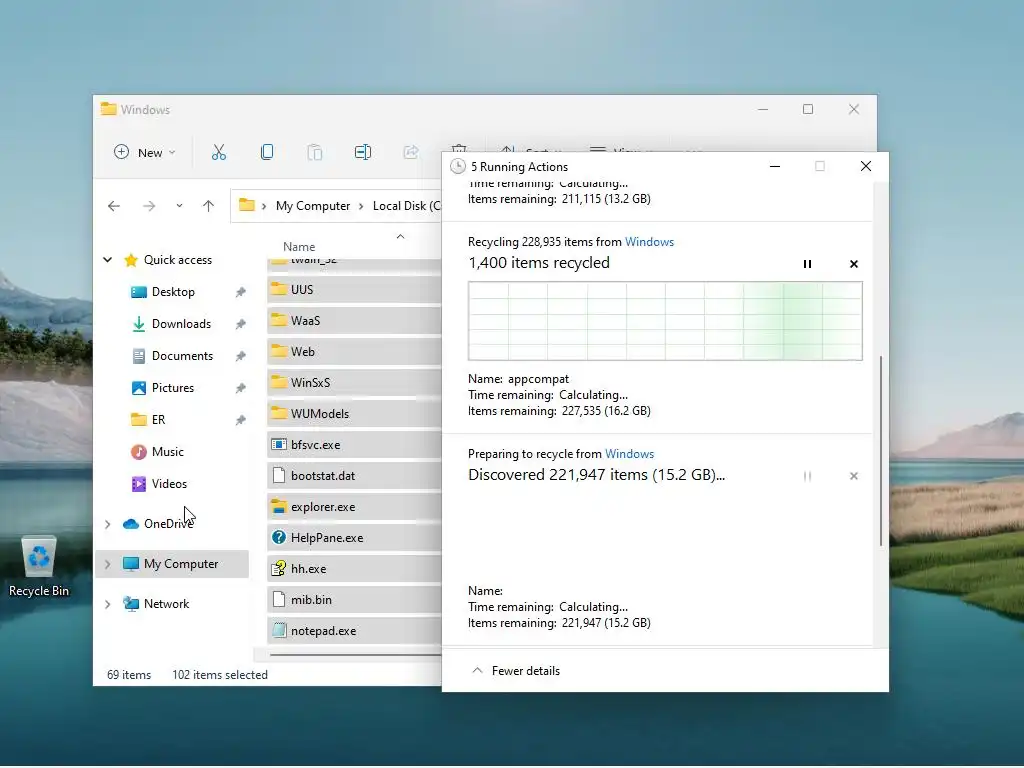The width and height of the screenshot is (1024, 768).
Task: Click the Cut scissors icon in toolbar
Action: tap(219, 152)
